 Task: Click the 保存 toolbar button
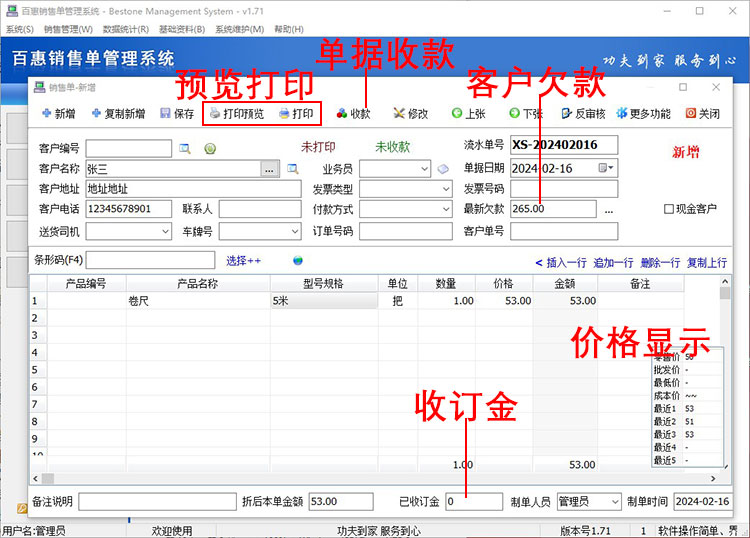tap(177, 113)
